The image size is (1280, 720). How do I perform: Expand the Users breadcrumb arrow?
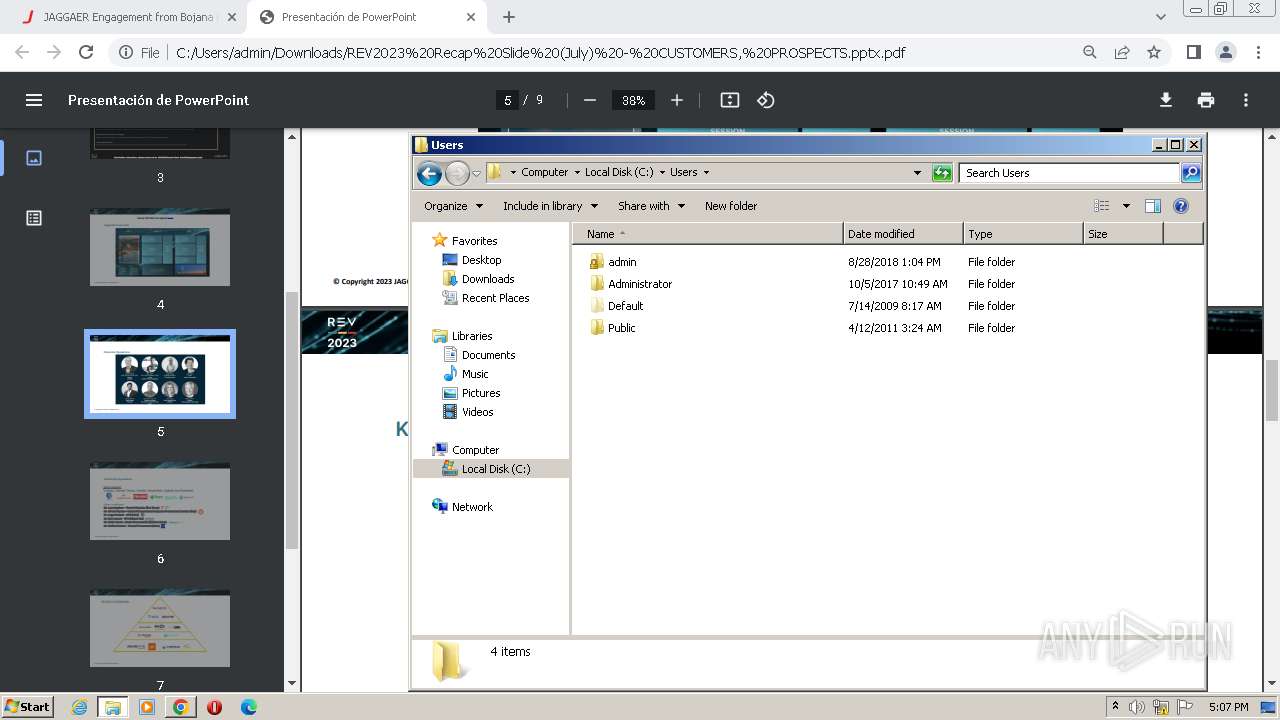[706, 173]
